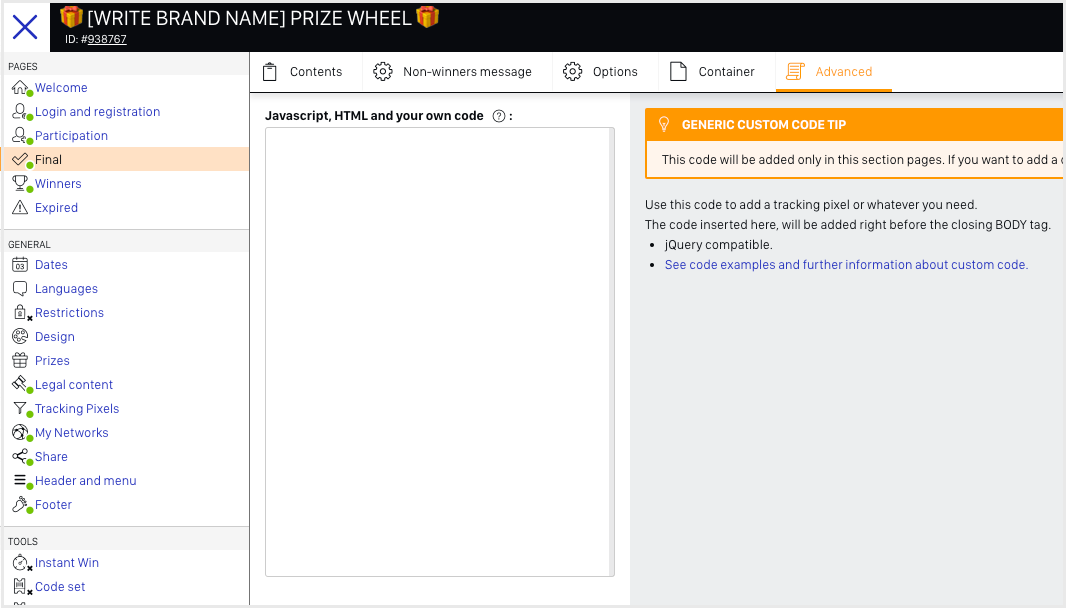The height and width of the screenshot is (609, 1066).
Task: Open the Prizes gift icon
Action: [x=22, y=360]
